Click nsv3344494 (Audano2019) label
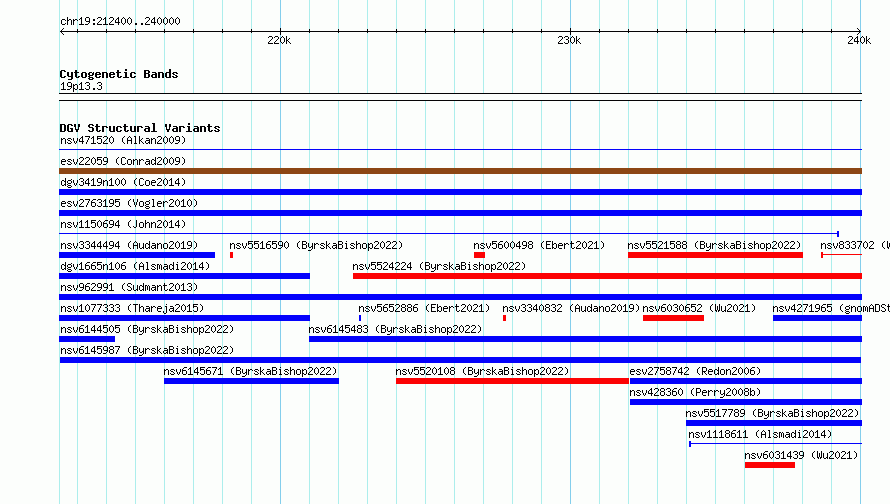Viewport: 890px width, 504px height. tap(129, 245)
